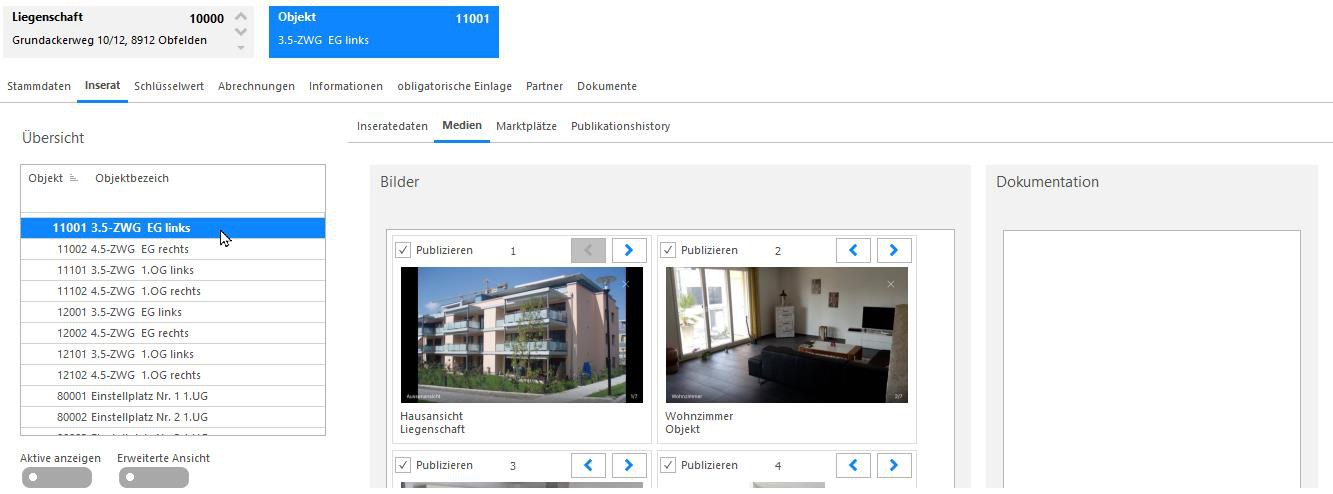Viewport: 1333px width, 494px height.
Task: Select row 11102 4.5-ZWG 1.OG rechts
Action: (173, 291)
